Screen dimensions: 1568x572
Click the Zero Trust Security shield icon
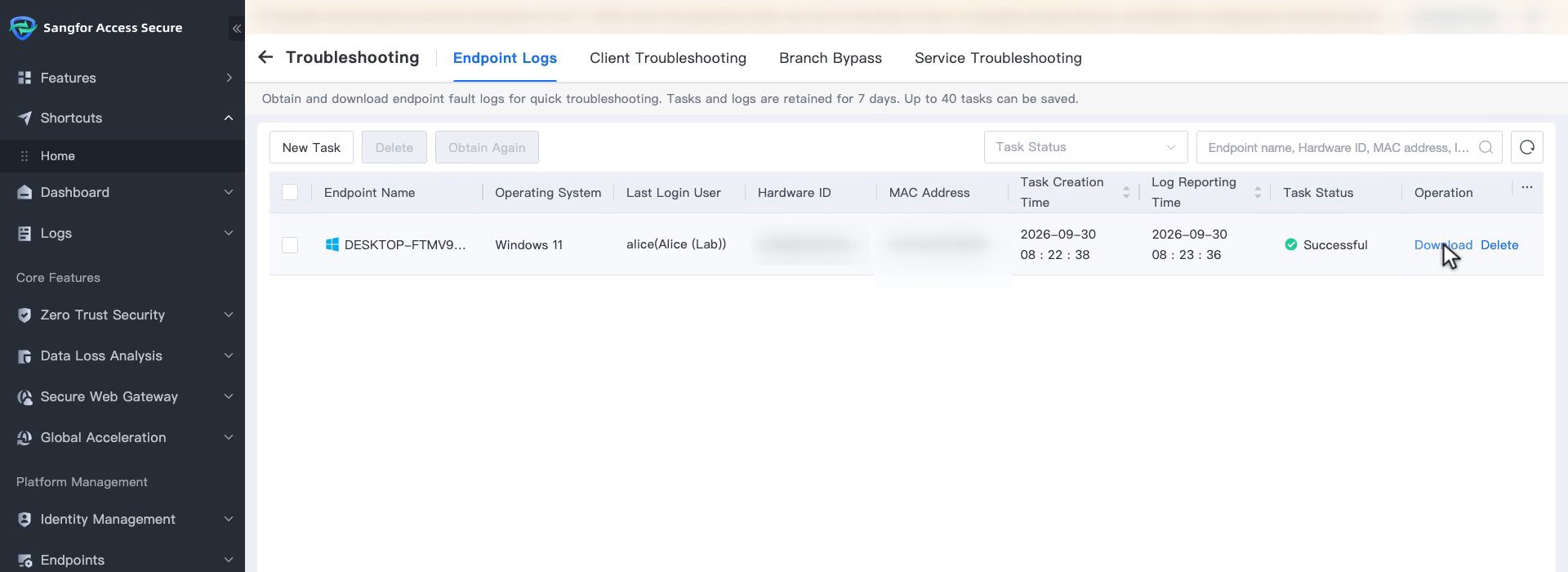[24, 315]
